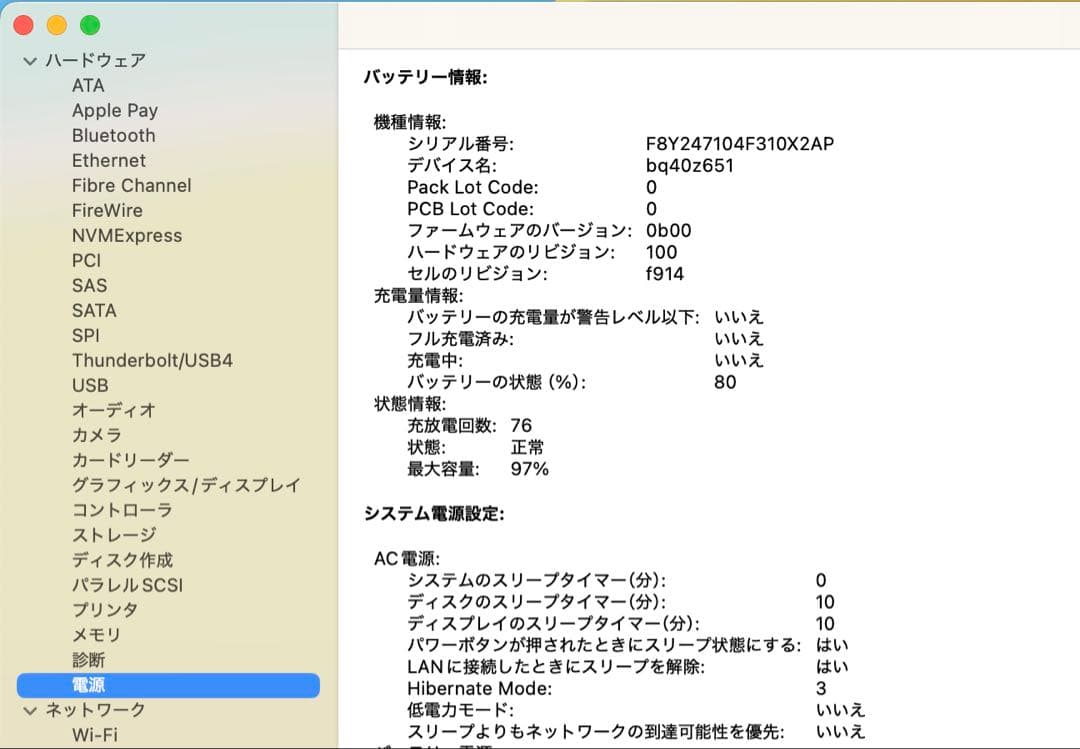Select Apple Pay in the sidebar
Image resolution: width=1080 pixels, height=749 pixels.
(x=115, y=110)
